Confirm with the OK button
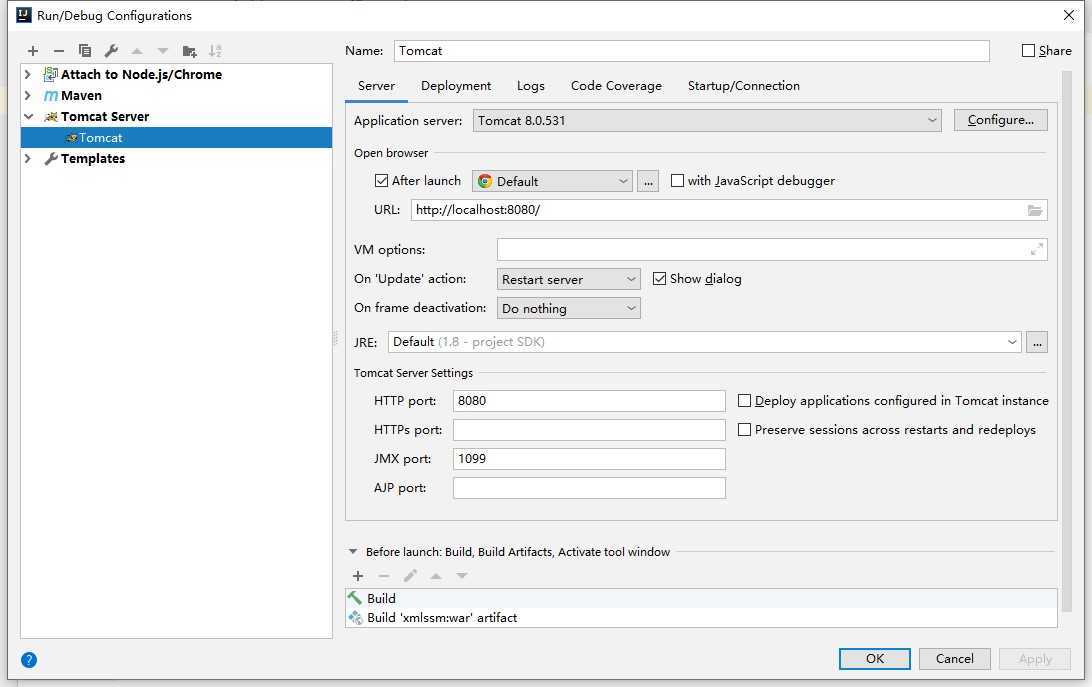This screenshot has height=687, width=1092. pos(875,659)
